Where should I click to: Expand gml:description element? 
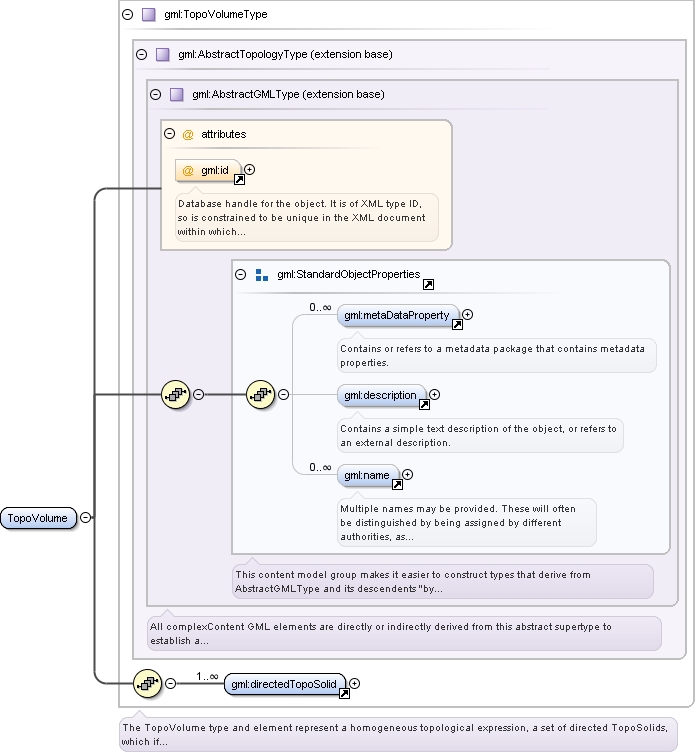(x=434, y=394)
